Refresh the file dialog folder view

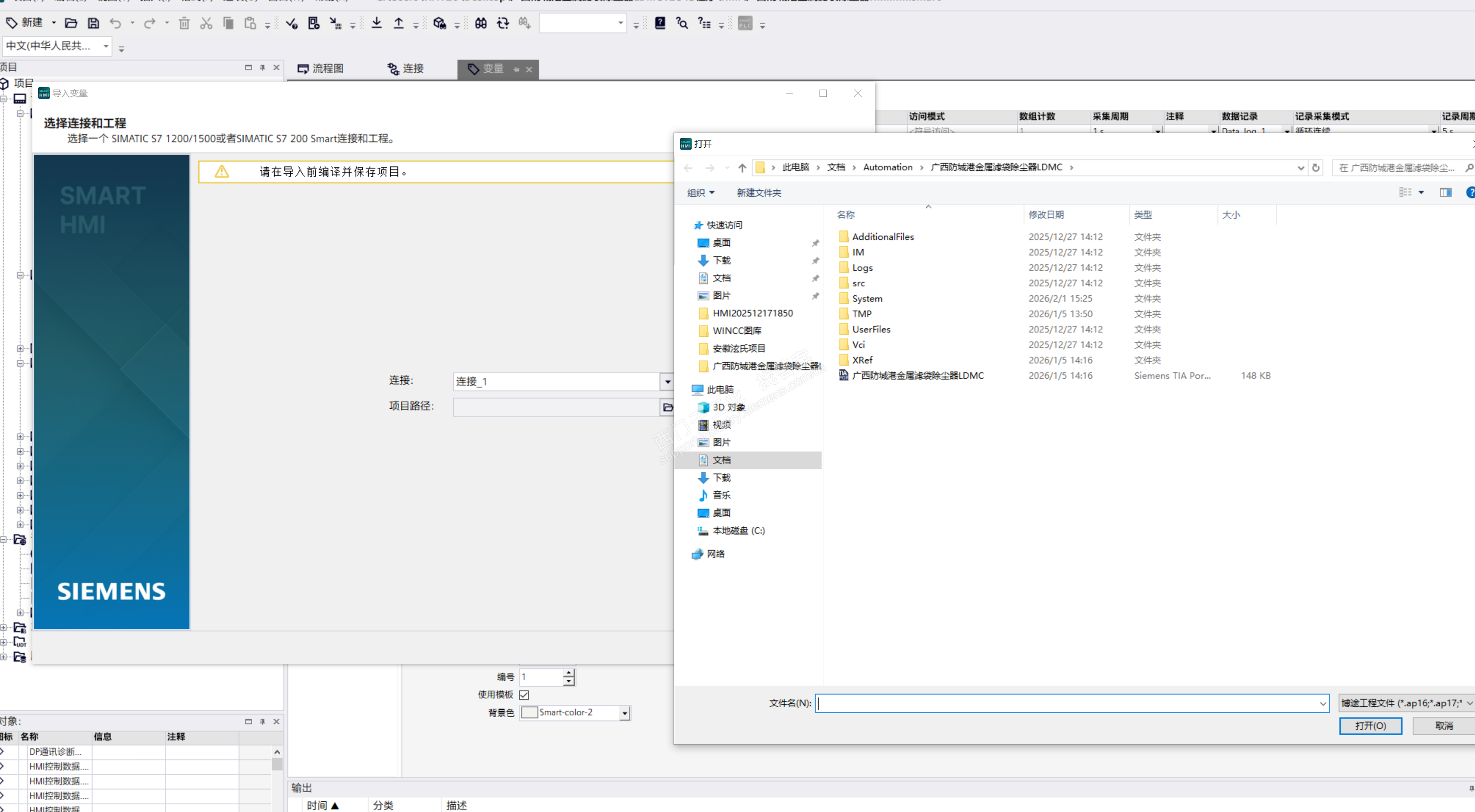pyautogui.click(x=1316, y=168)
